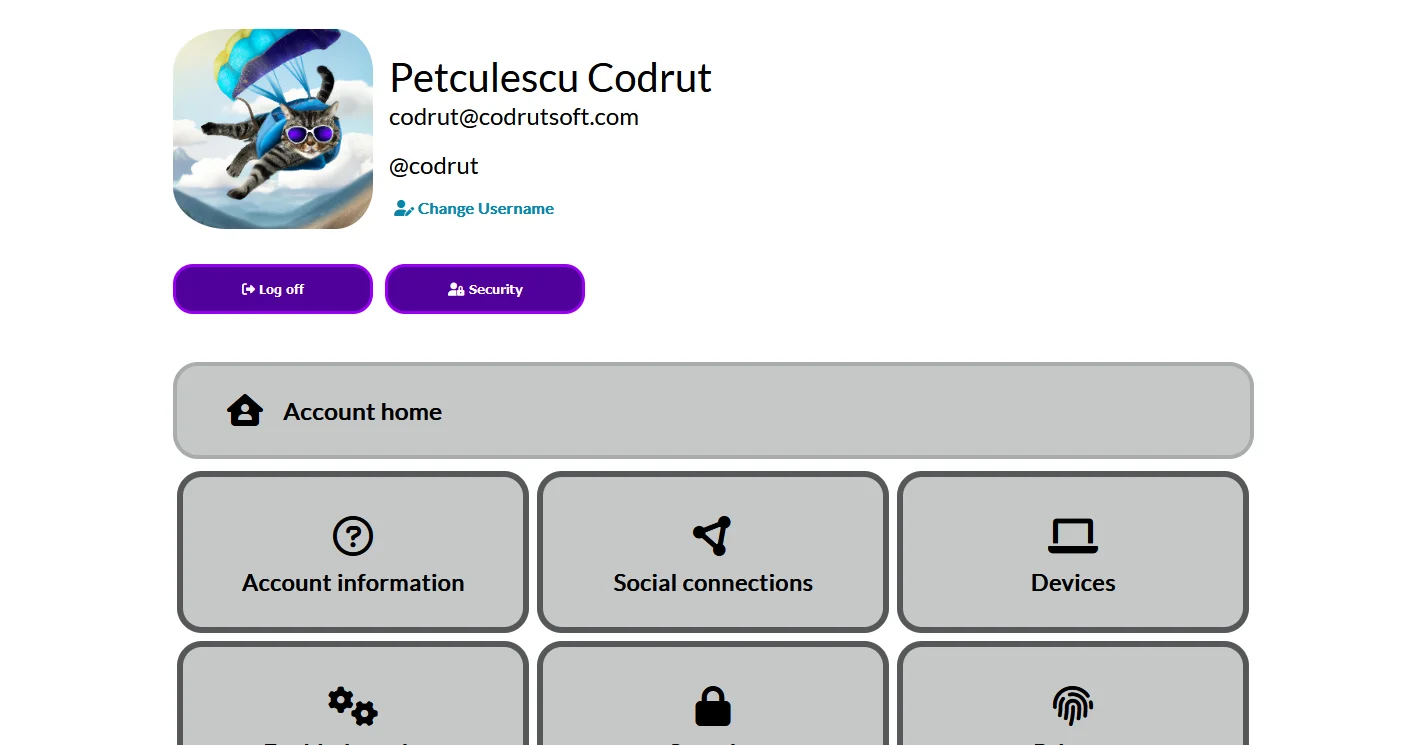Click the user-lock icon in Security button

pyautogui.click(x=456, y=289)
